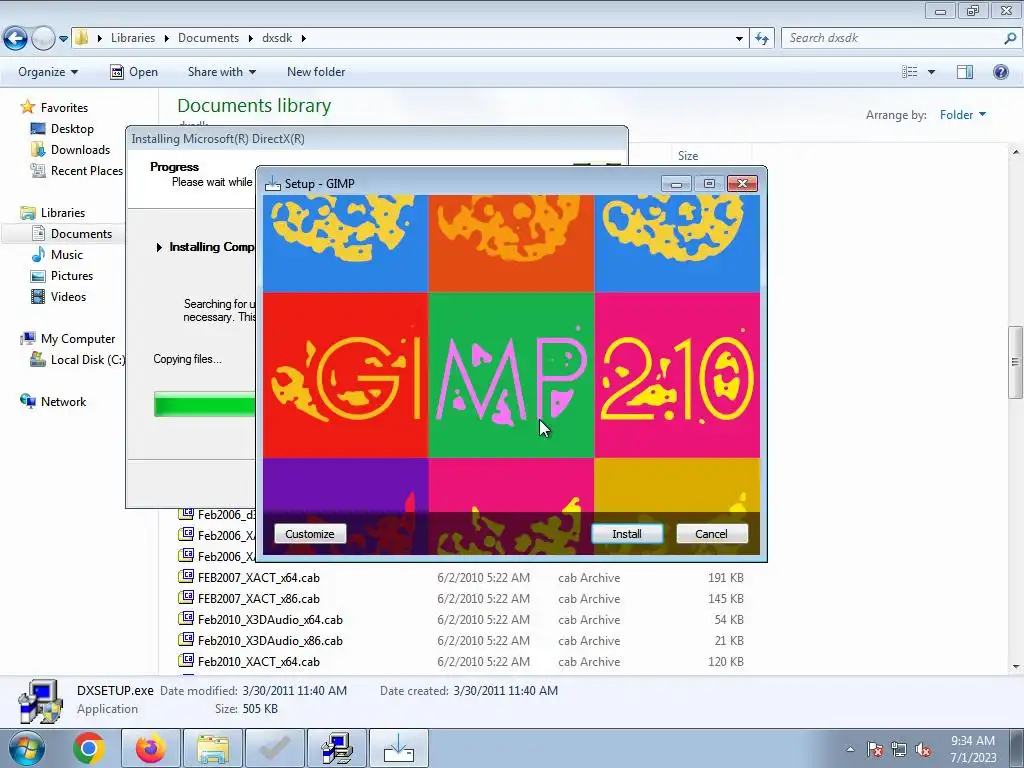
Task: Click cab icon of FEB2007_XACT_x64.cab
Action: (x=186, y=577)
